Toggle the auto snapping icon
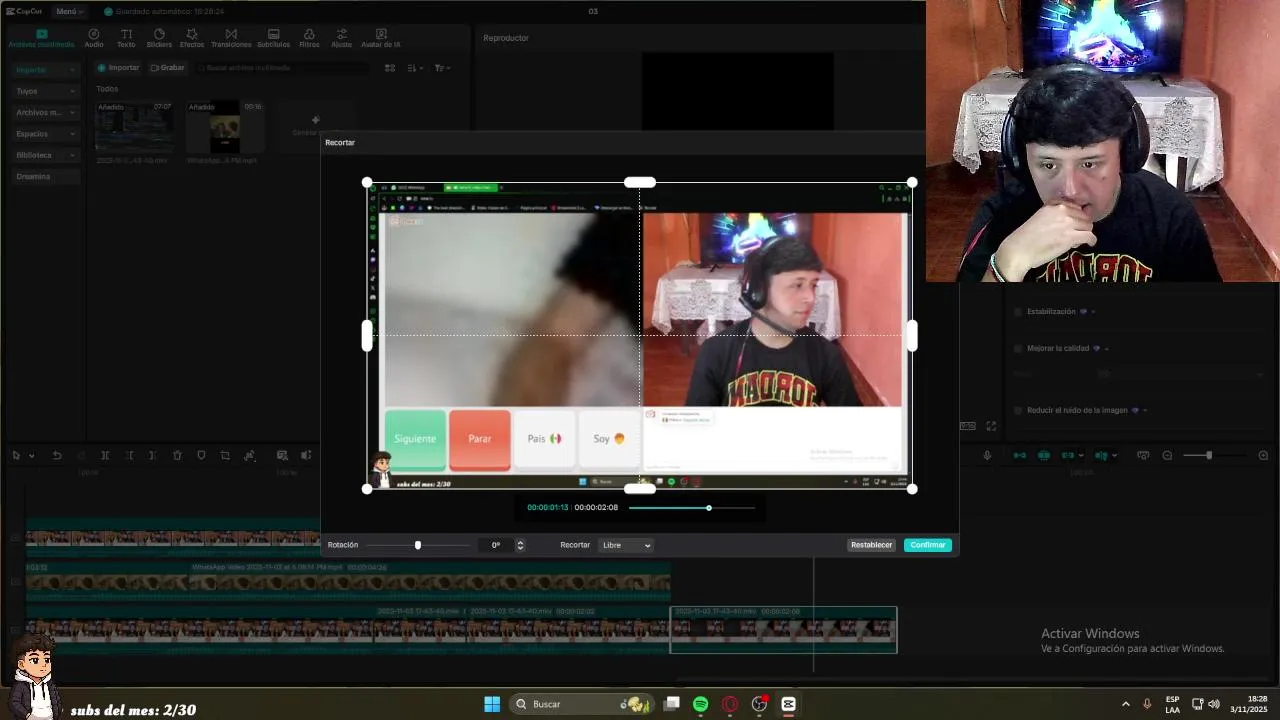This screenshot has height=720, width=1280. click(x=1044, y=455)
